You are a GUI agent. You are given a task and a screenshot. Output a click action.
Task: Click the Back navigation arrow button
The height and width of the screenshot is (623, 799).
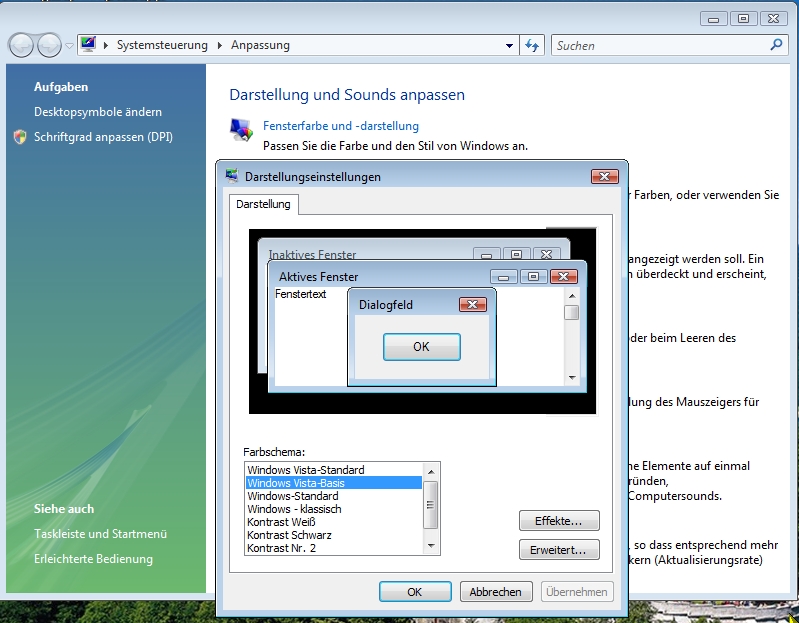pos(21,46)
